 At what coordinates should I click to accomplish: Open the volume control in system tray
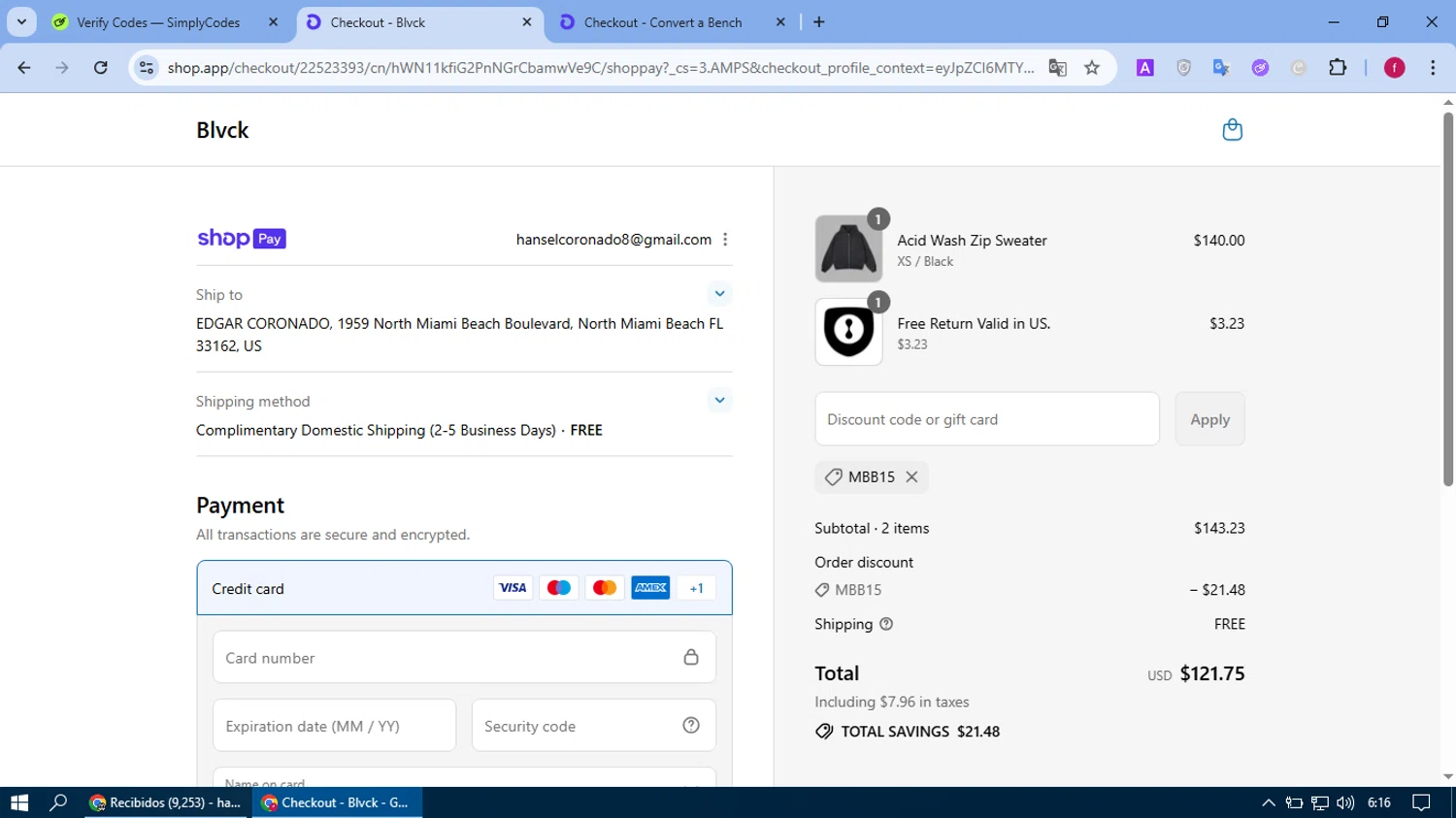[1345, 802]
